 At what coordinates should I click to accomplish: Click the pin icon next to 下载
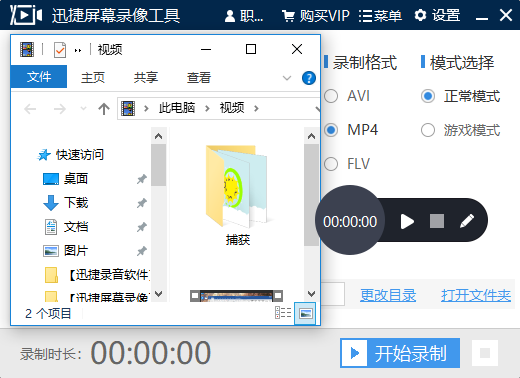click(142, 203)
